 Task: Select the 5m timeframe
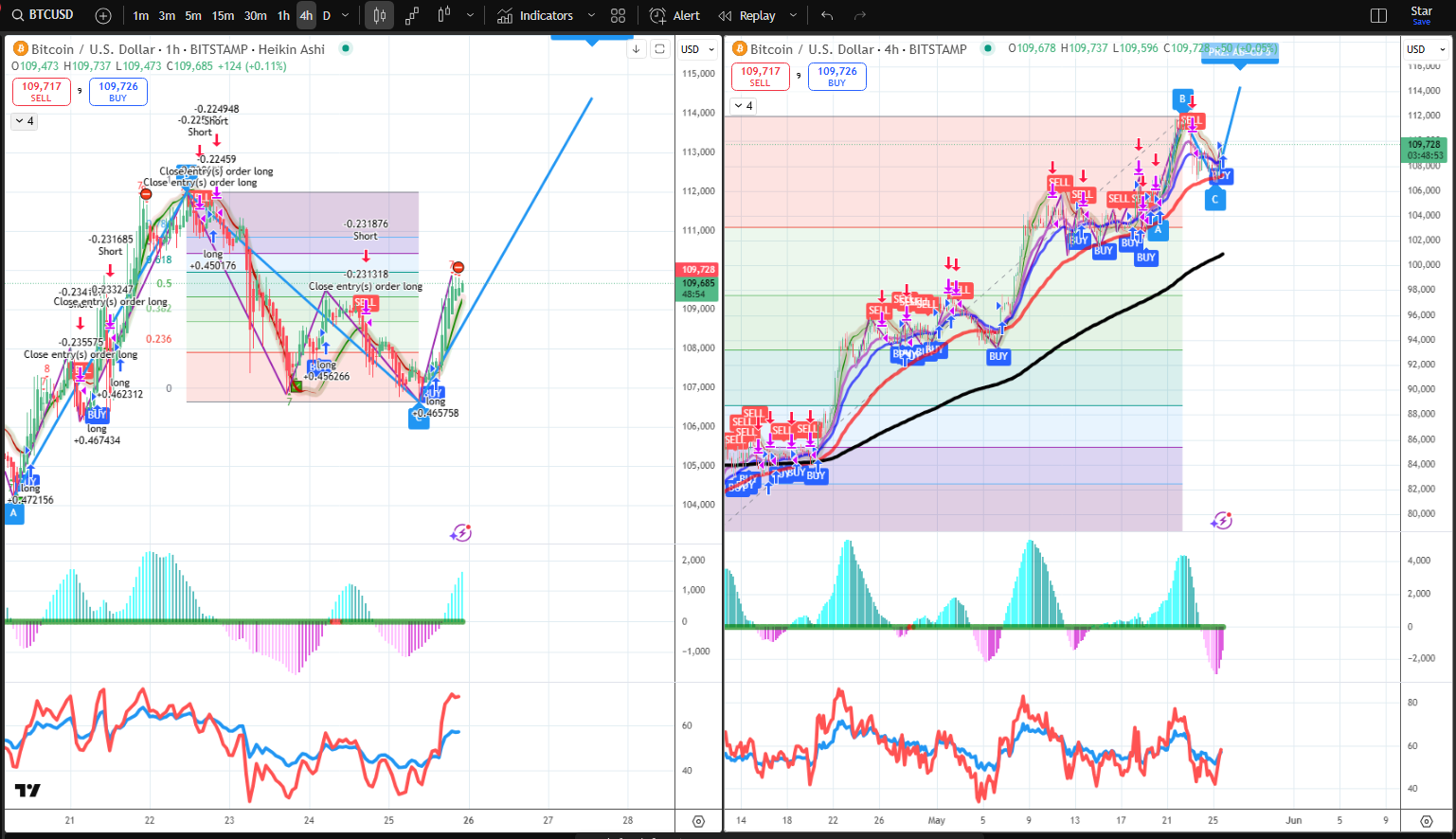pyautogui.click(x=193, y=16)
